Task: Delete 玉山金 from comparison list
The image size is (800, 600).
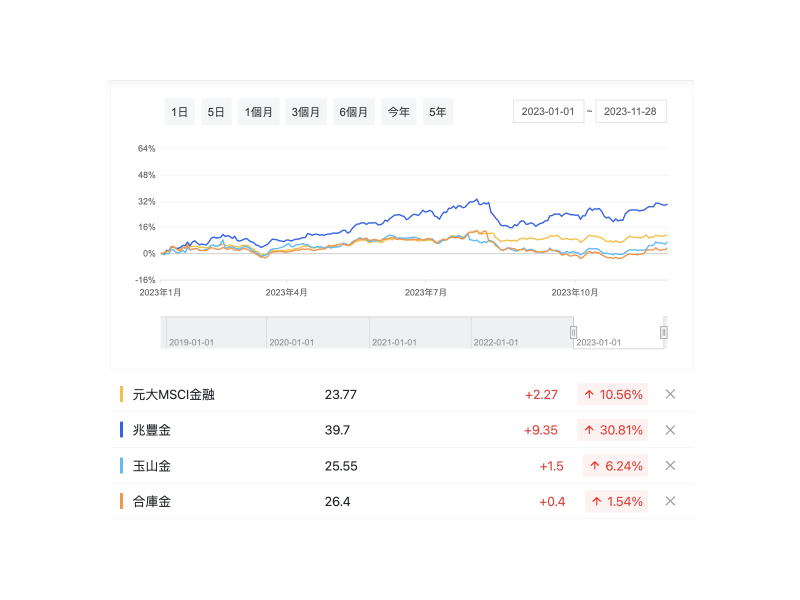Action: coord(670,466)
